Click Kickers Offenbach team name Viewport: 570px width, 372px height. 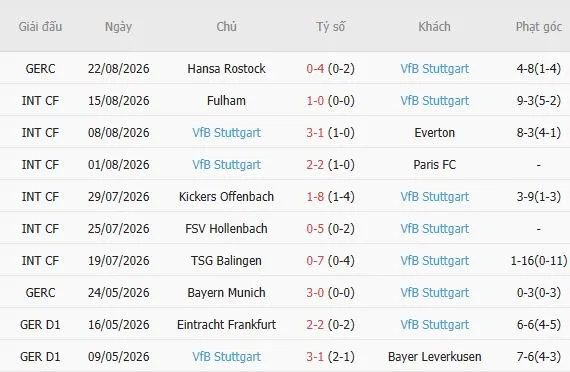[226, 197]
